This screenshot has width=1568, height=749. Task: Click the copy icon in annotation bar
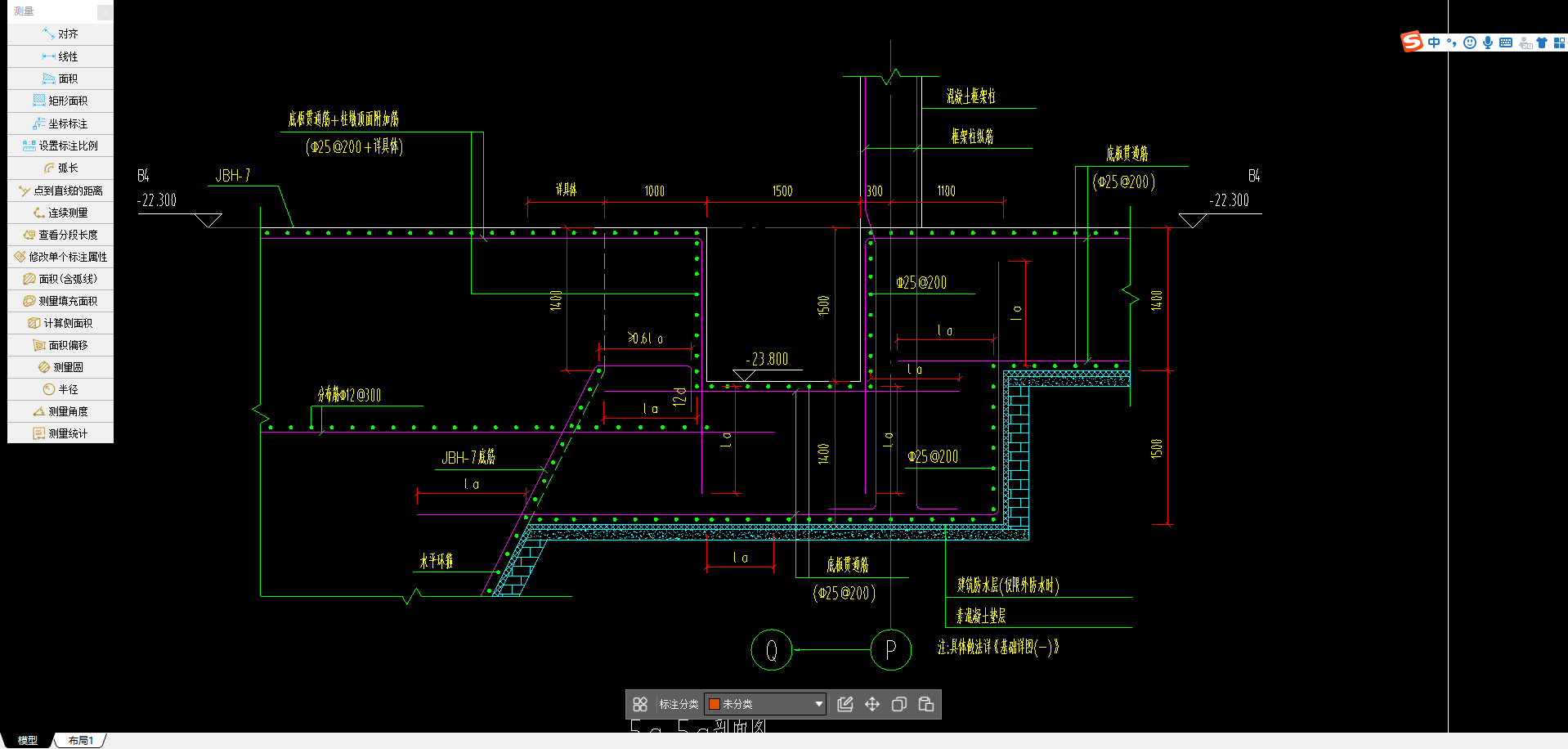point(899,704)
